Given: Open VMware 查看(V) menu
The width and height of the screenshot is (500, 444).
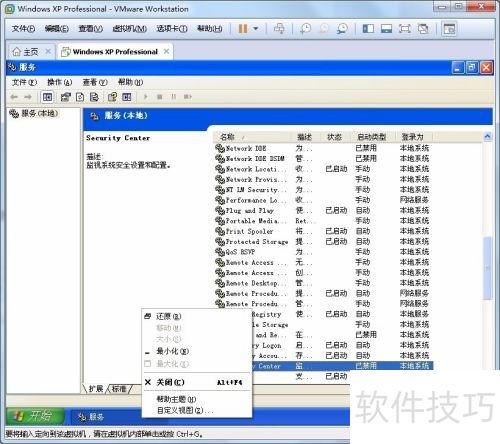Looking at the screenshot, I should (90, 29).
